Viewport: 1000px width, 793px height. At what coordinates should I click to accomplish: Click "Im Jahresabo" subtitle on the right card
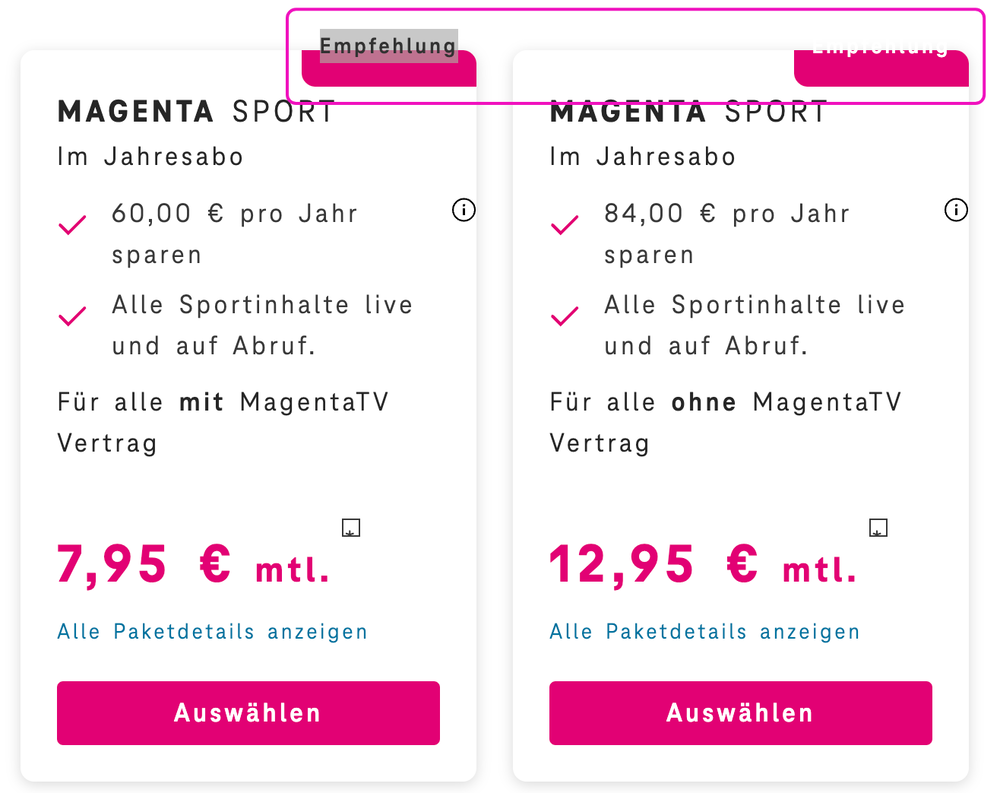(643, 156)
